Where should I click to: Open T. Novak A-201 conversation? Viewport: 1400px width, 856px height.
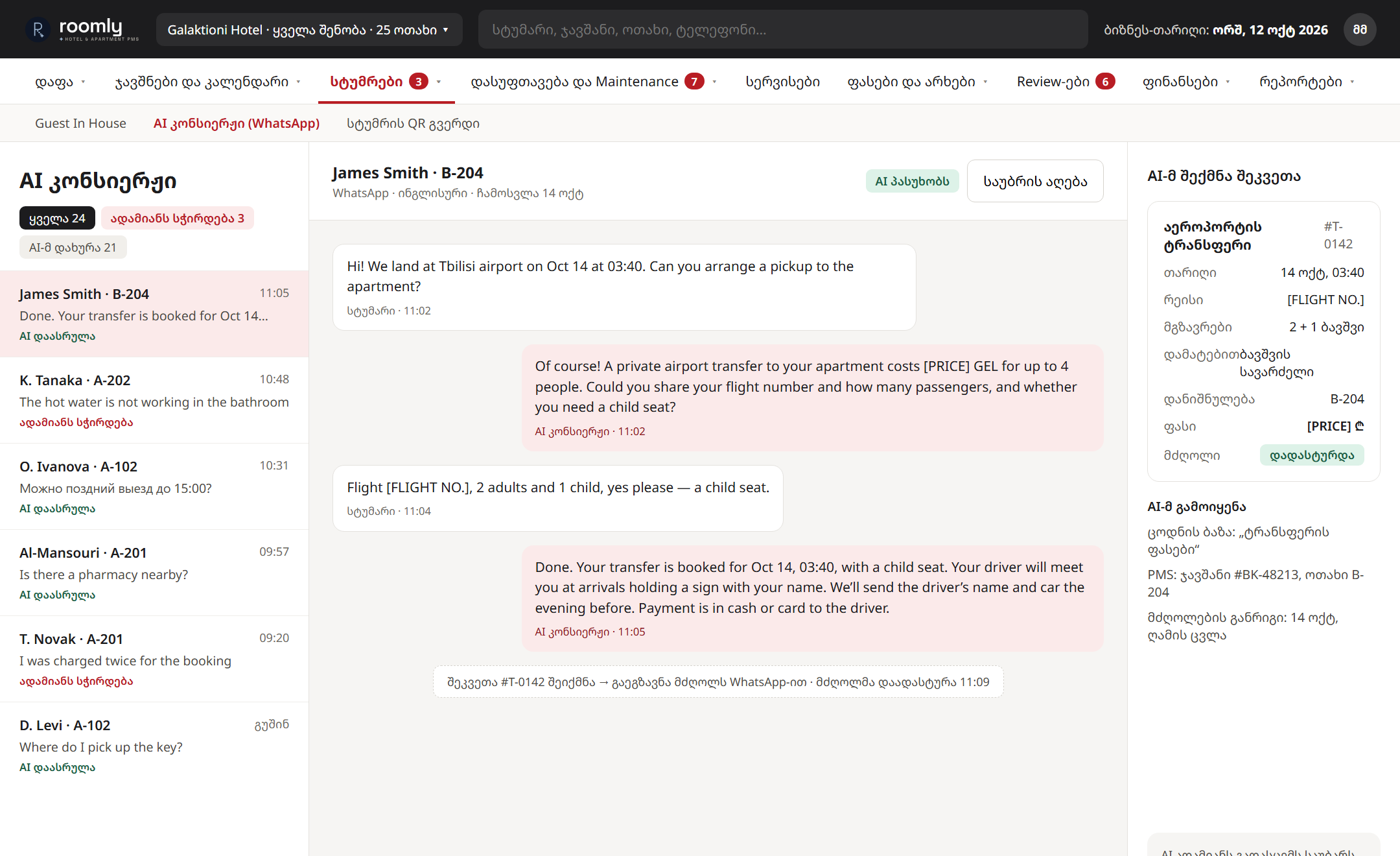(x=154, y=659)
